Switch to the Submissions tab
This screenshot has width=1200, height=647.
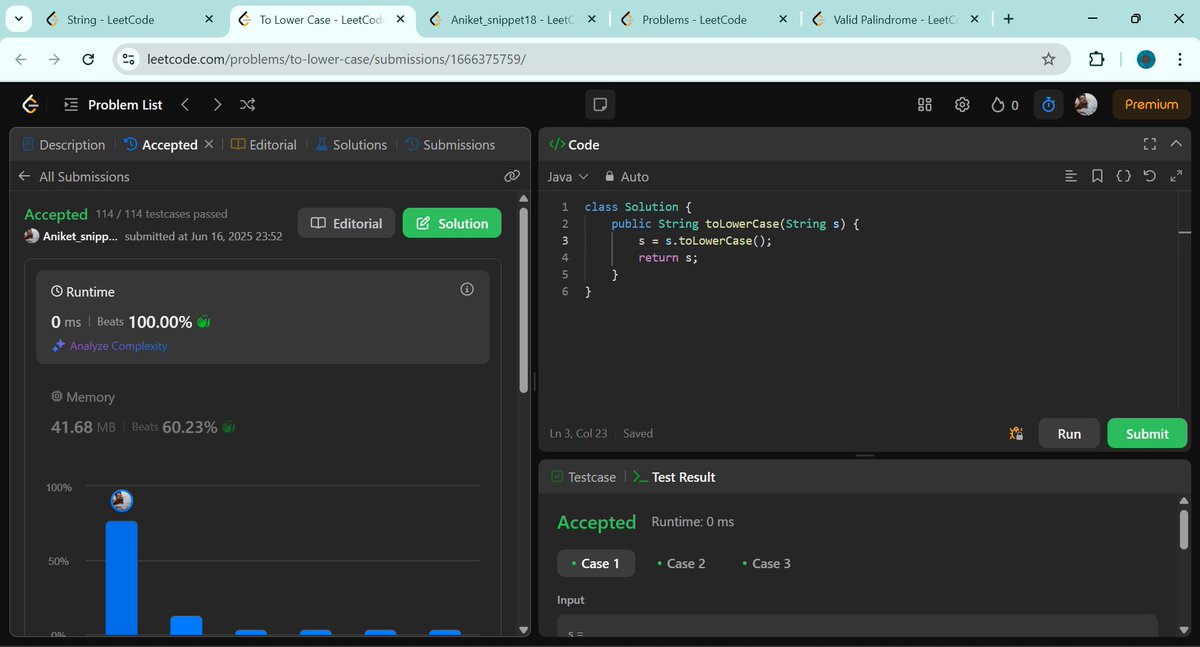(450, 145)
